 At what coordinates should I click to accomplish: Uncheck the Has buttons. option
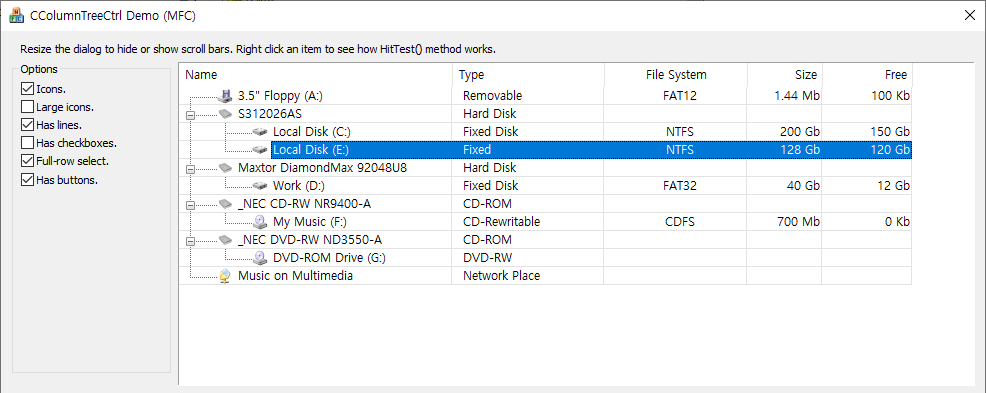pyautogui.click(x=27, y=180)
